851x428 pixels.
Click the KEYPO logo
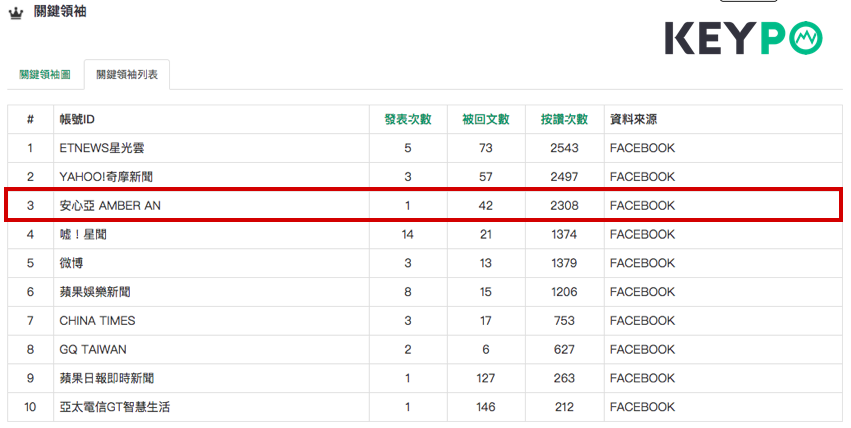coord(744,38)
